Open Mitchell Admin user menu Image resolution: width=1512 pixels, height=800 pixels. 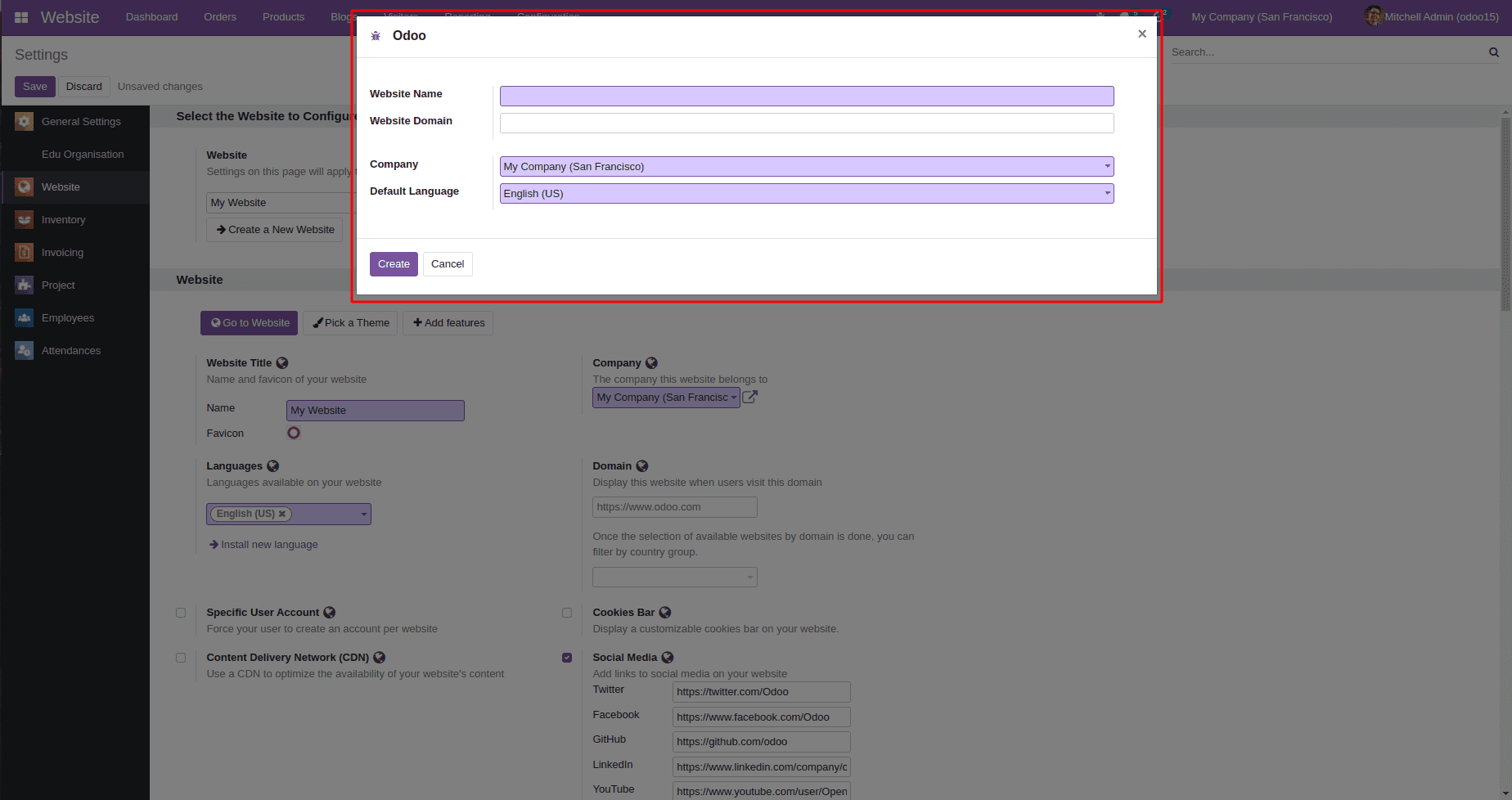[x=1431, y=17]
